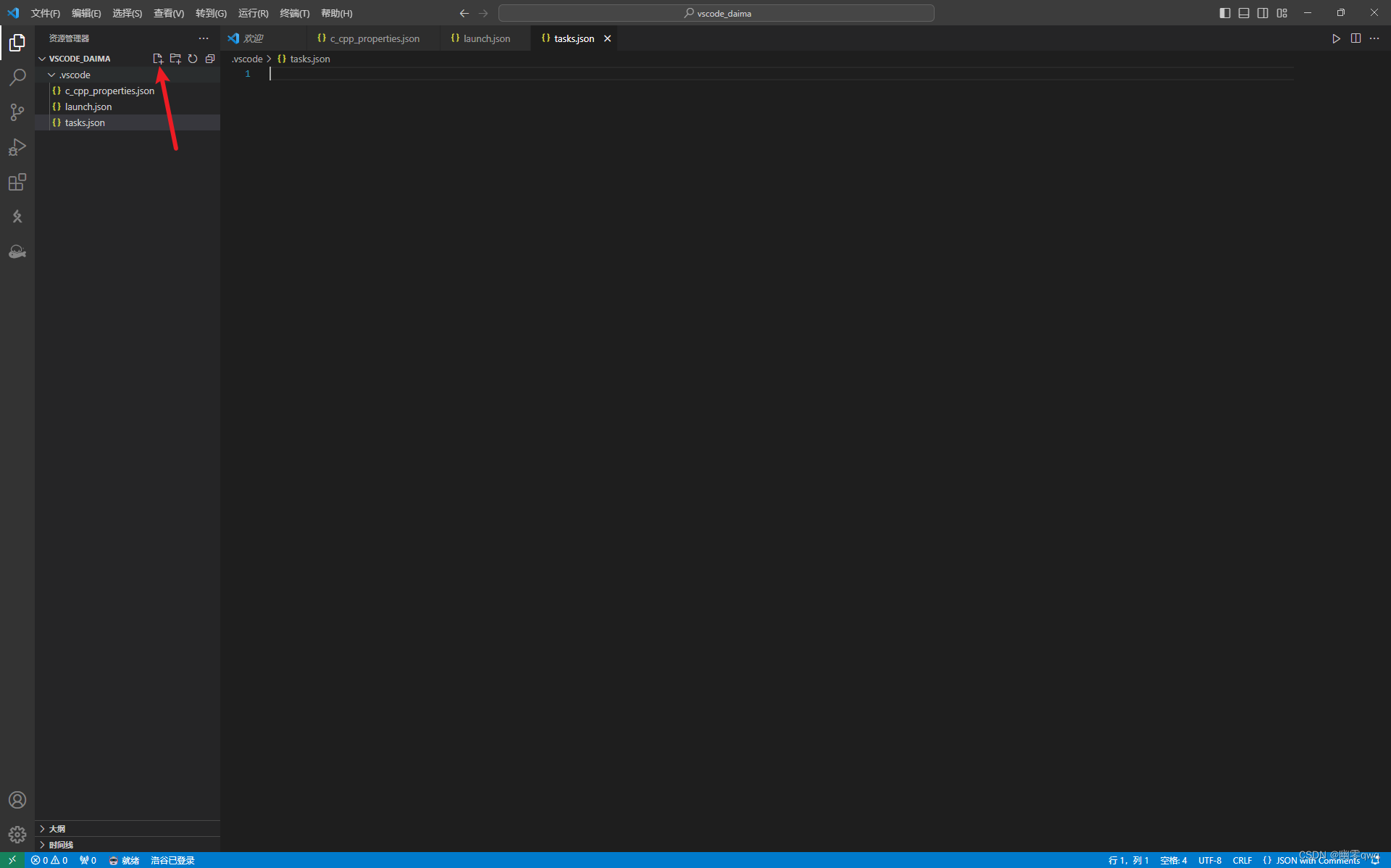This screenshot has width=1391, height=868.
Task: Change encoding via UTF-8 status item
Action: pyautogui.click(x=1209, y=860)
